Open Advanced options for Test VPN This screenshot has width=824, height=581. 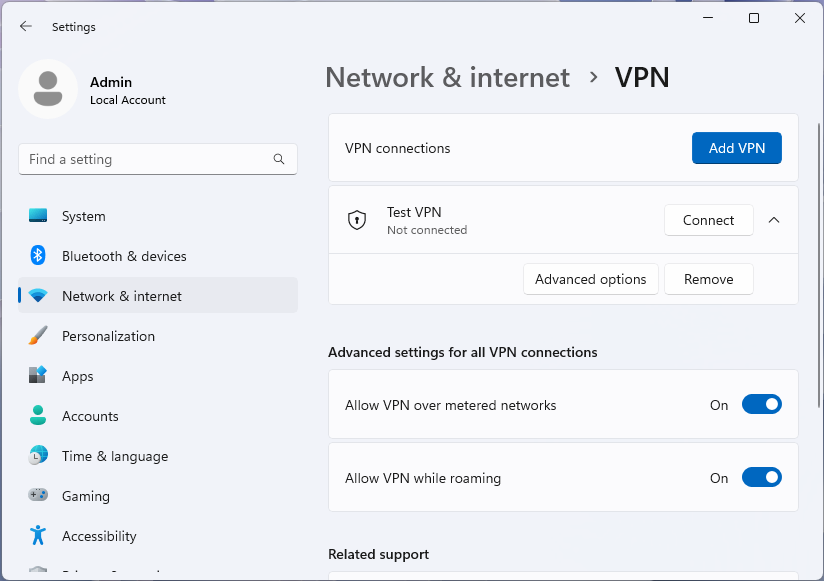[590, 279]
